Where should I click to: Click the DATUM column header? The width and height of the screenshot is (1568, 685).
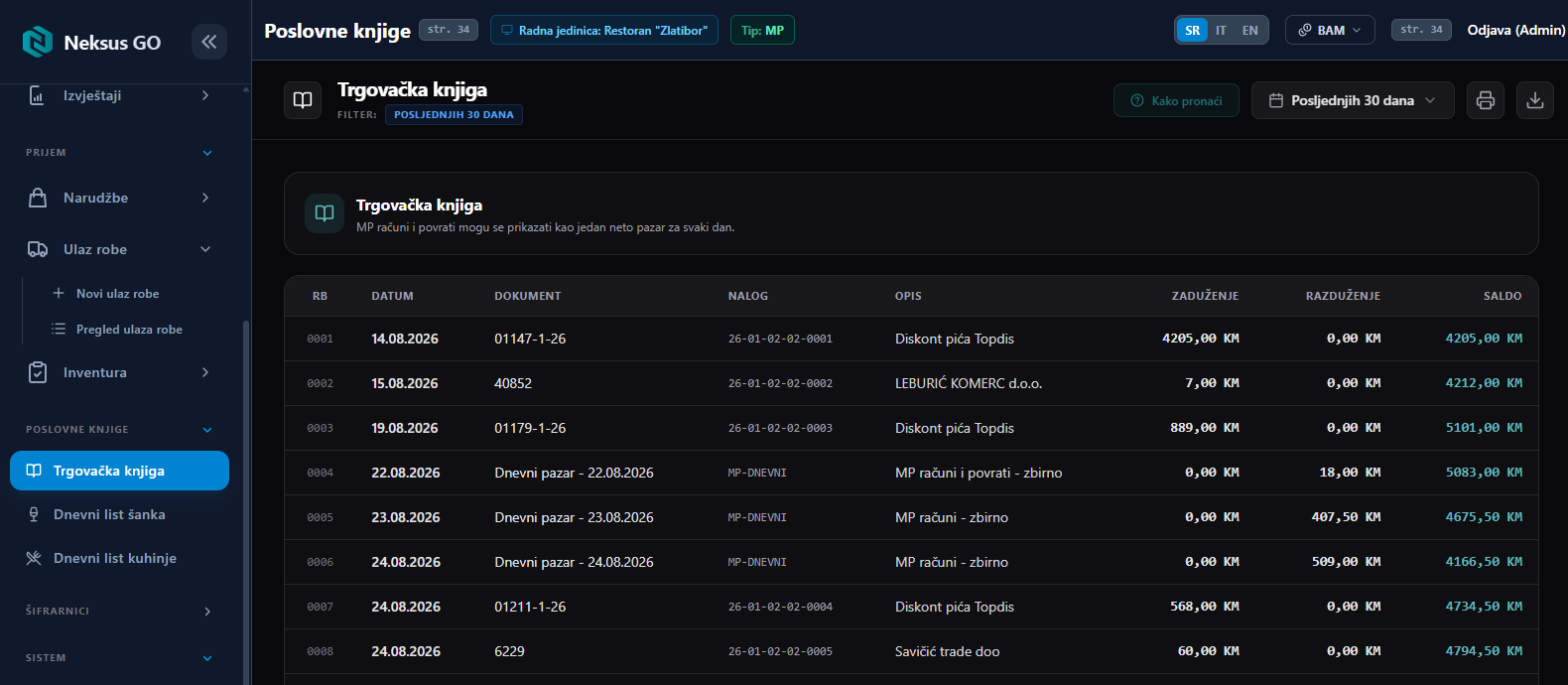[x=392, y=296]
